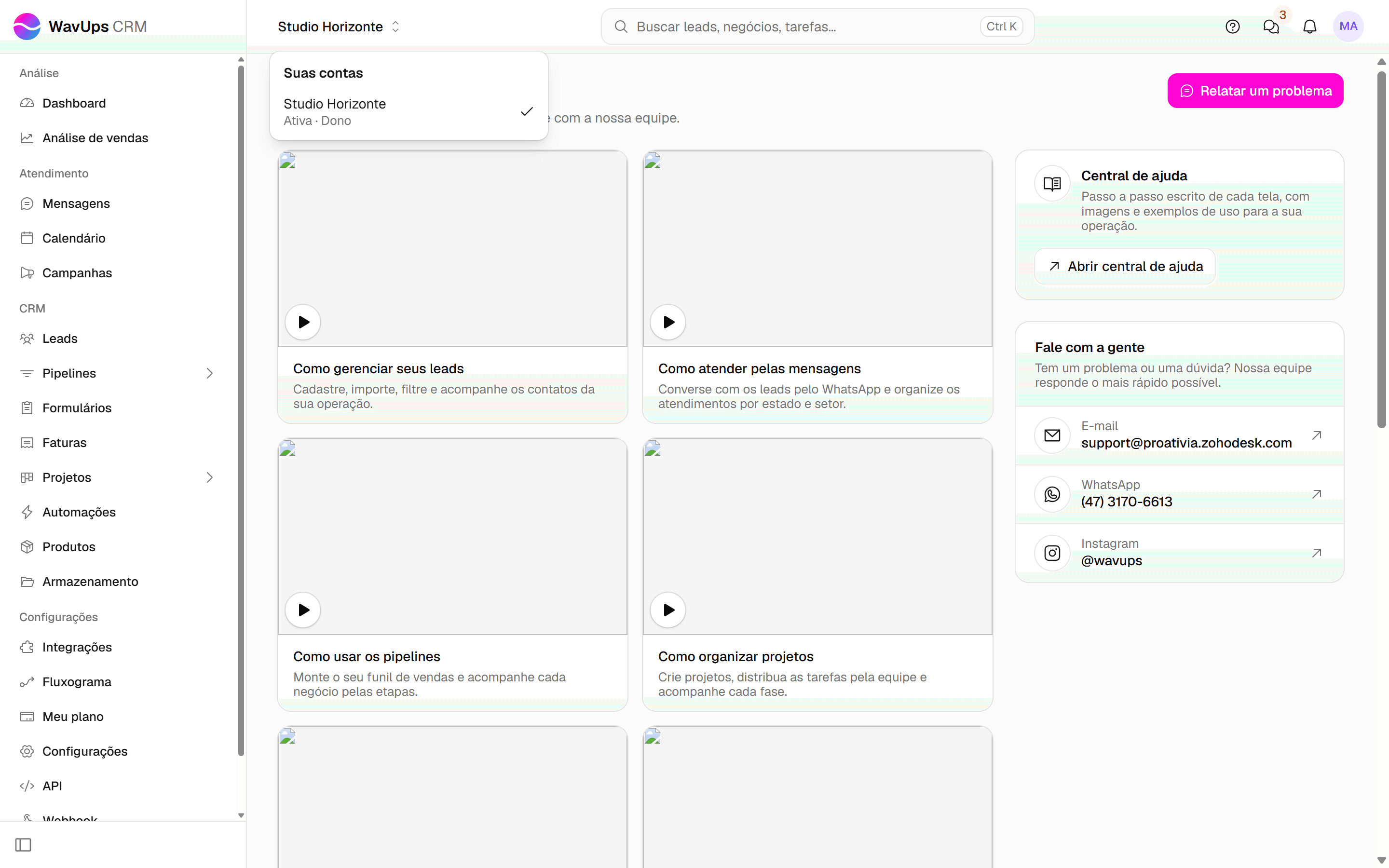Viewport: 1389px width, 868px height.
Task: Click the sidebar vertical scrollbar
Action: point(241,410)
